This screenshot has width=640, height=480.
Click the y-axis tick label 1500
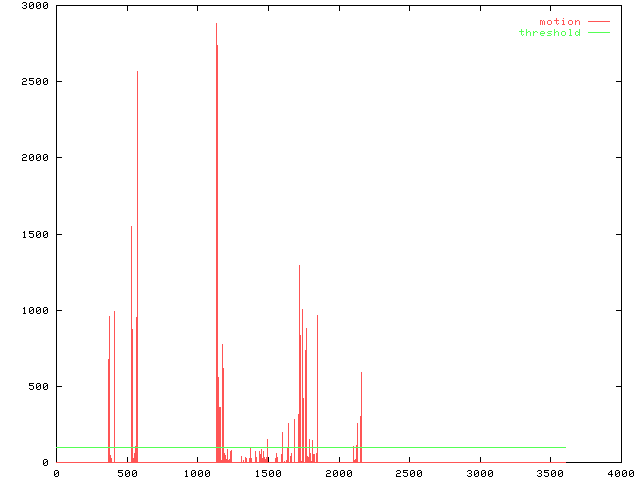tap(37, 235)
